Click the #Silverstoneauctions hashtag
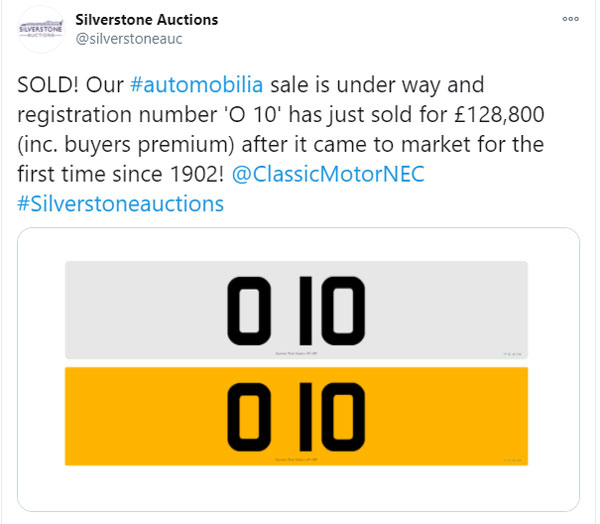Viewport: 600px width, 524px height. pos(120,203)
